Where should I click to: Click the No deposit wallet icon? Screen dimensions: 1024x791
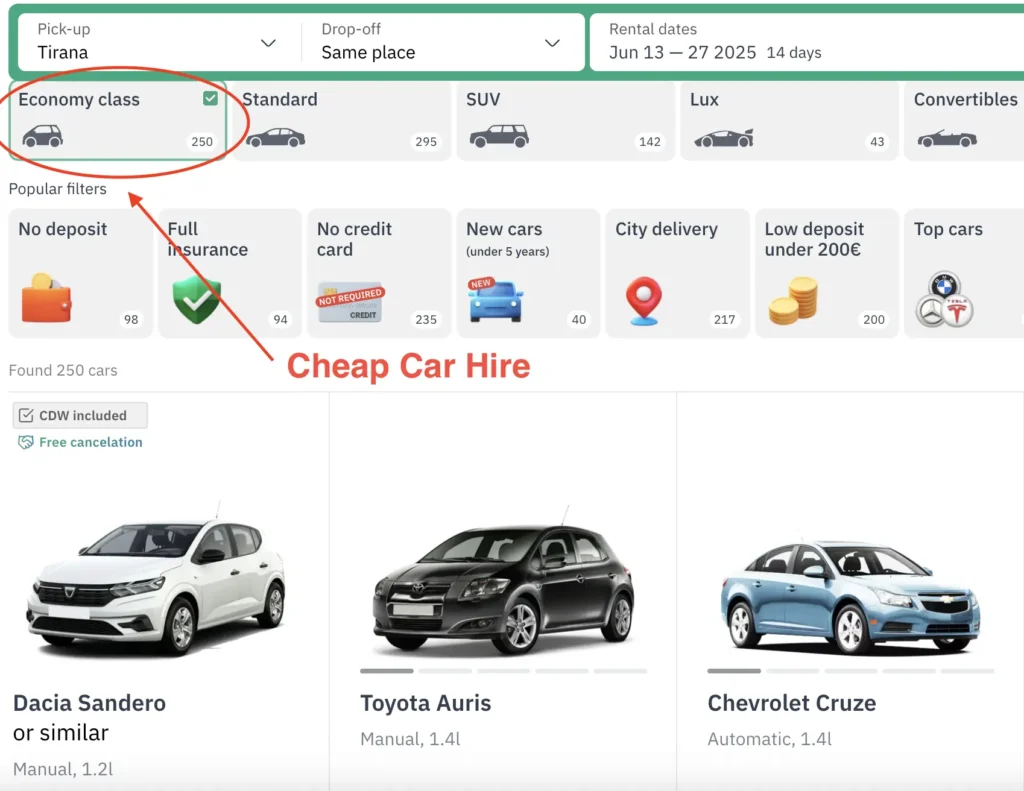pyautogui.click(x=46, y=298)
